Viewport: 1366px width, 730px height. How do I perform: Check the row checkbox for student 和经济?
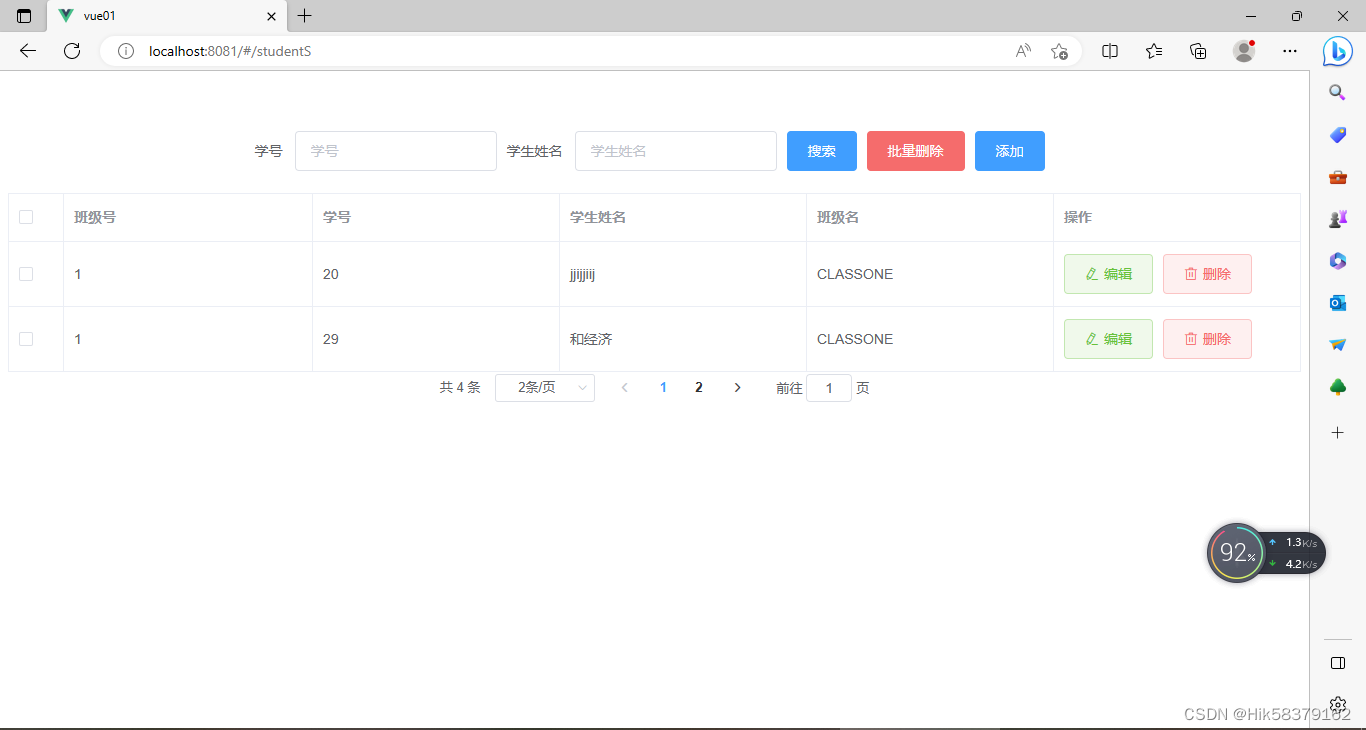coord(25,338)
